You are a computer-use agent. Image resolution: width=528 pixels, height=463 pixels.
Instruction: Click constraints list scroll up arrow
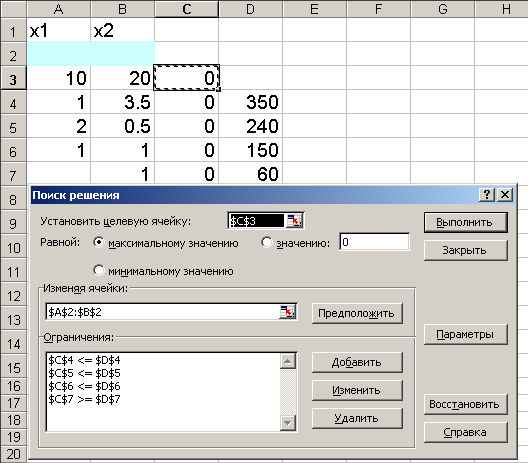tap(288, 361)
